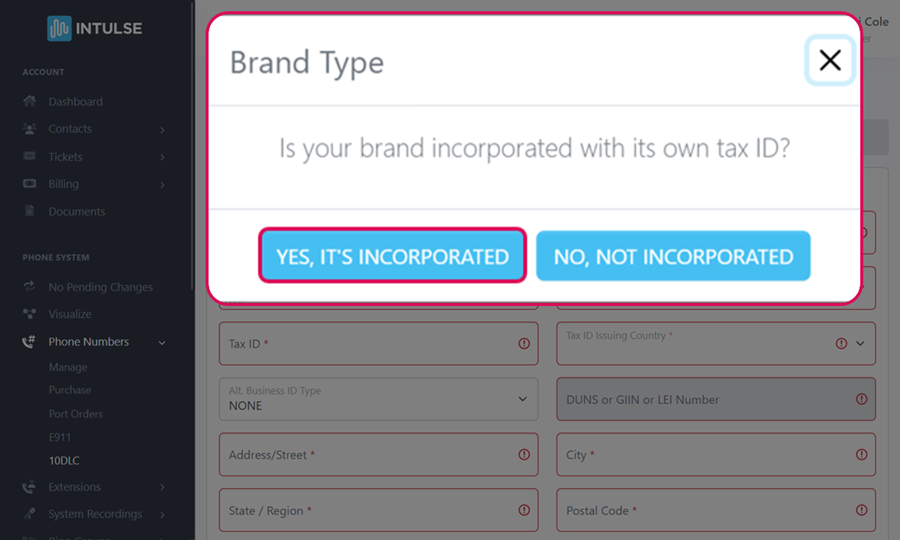Collapse the Phone Numbers submenu chevron
The height and width of the screenshot is (540, 900).
(x=162, y=343)
